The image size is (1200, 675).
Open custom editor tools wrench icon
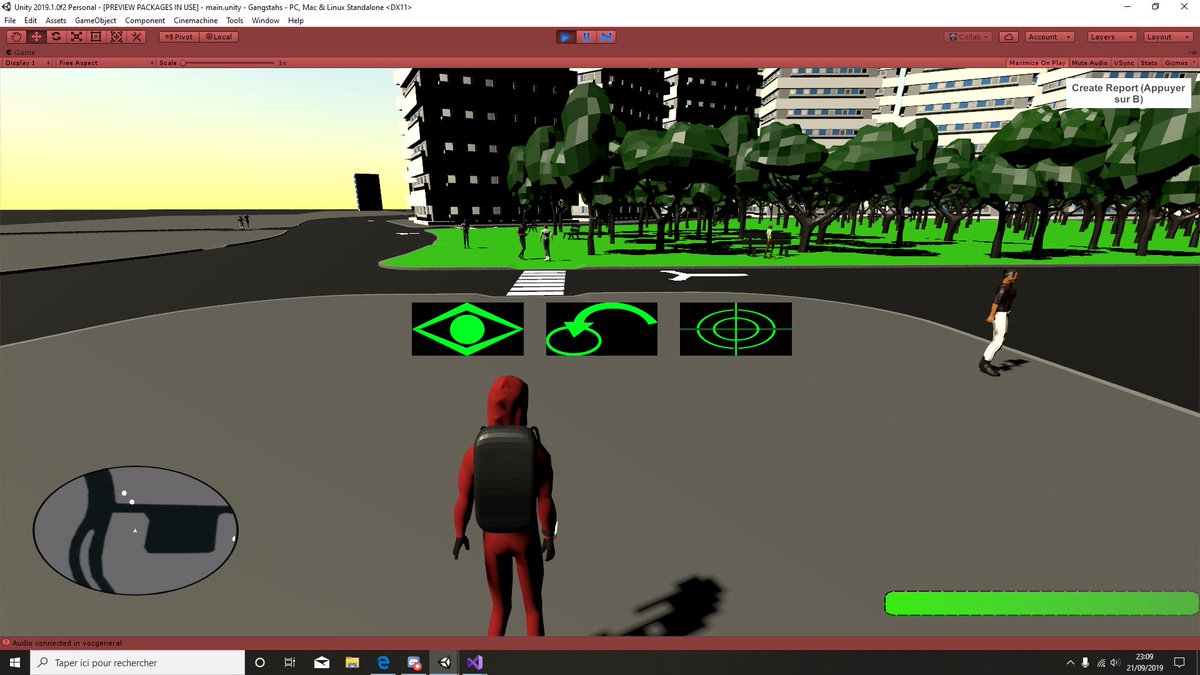(x=137, y=37)
